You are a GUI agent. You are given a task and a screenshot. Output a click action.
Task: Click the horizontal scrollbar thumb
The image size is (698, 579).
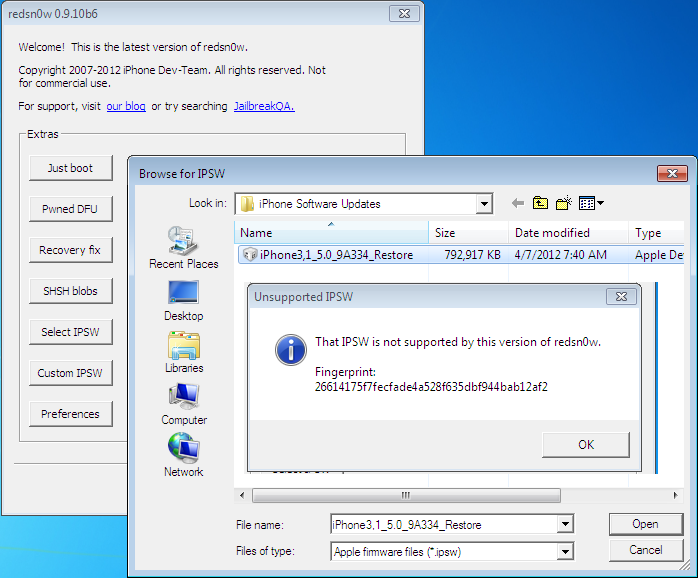[x=406, y=495]
